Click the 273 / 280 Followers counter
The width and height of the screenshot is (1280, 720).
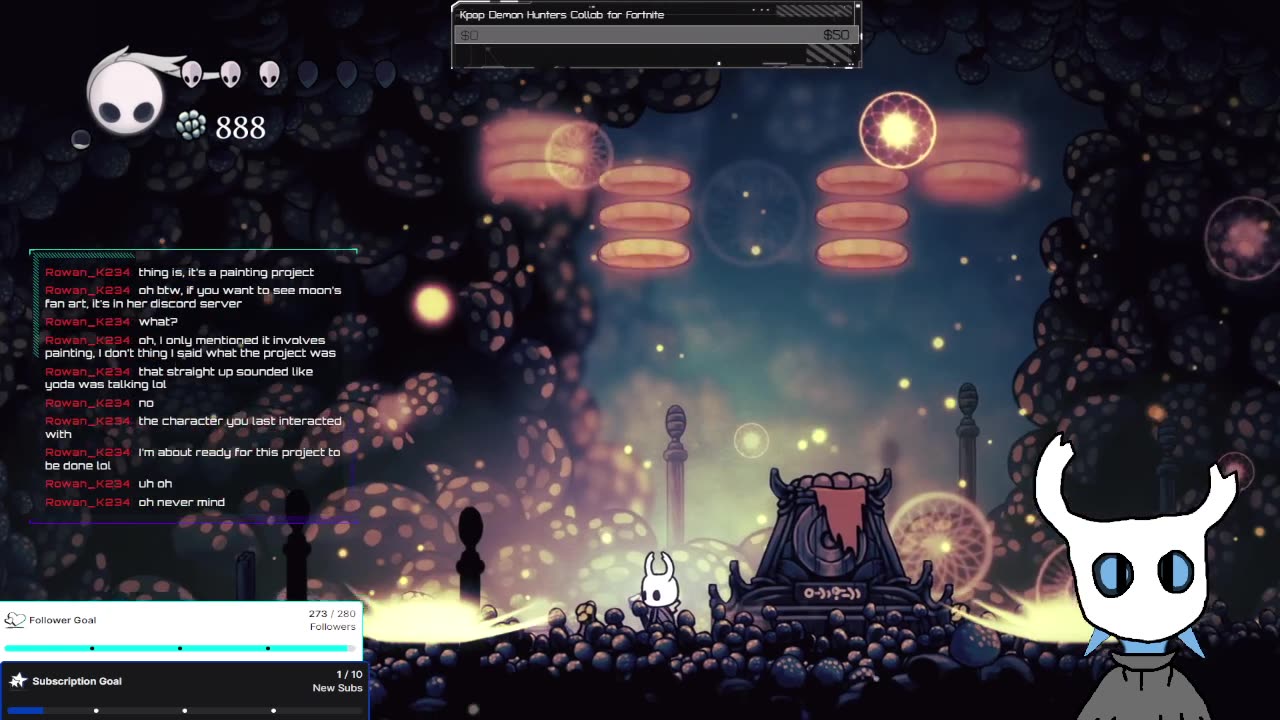coord(332,620)
